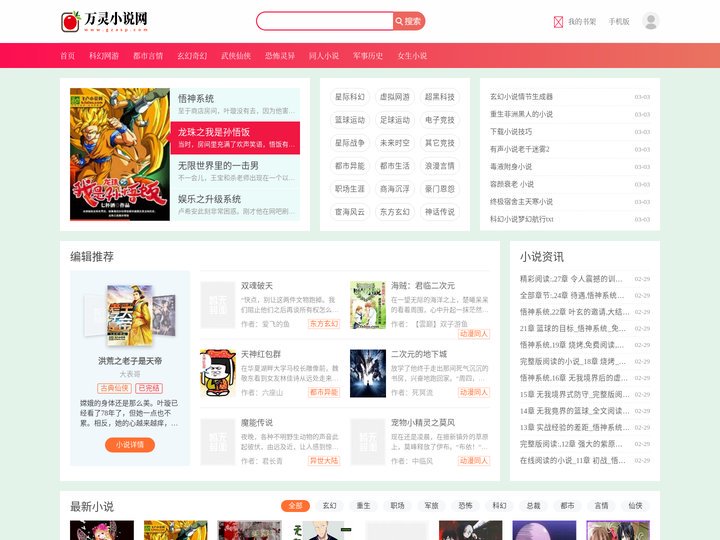Open article 重生非洲黑人的小说
This screenshot has height=540, width=720.
[521, 114]
